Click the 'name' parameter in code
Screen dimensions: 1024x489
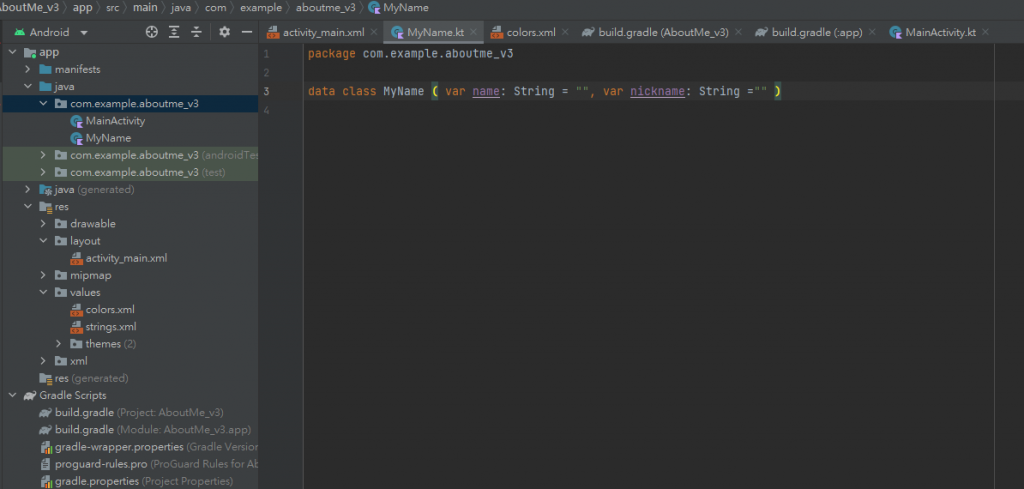pyautogui.click(x=486, y=91)
